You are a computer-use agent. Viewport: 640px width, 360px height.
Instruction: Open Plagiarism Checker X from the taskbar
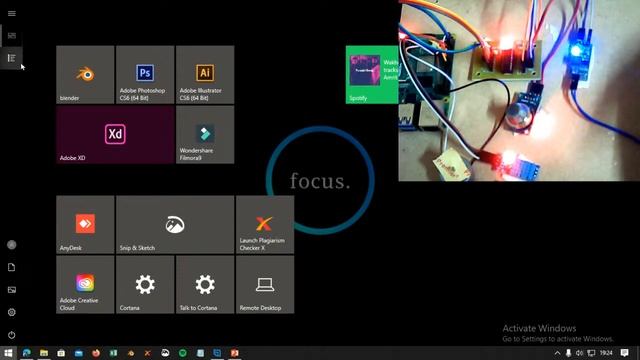click(x=148, y=353)
